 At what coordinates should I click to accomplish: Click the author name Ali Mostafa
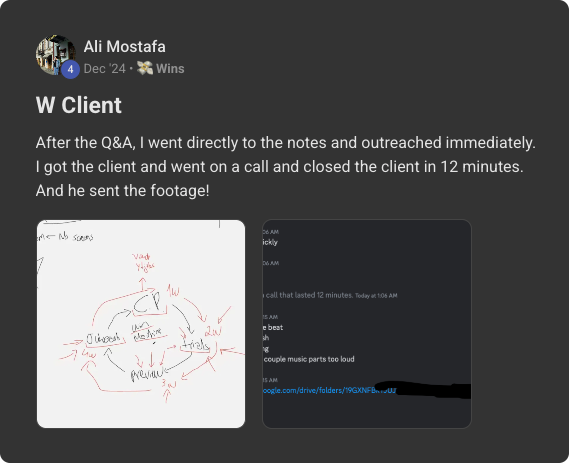tap(124, 46)
